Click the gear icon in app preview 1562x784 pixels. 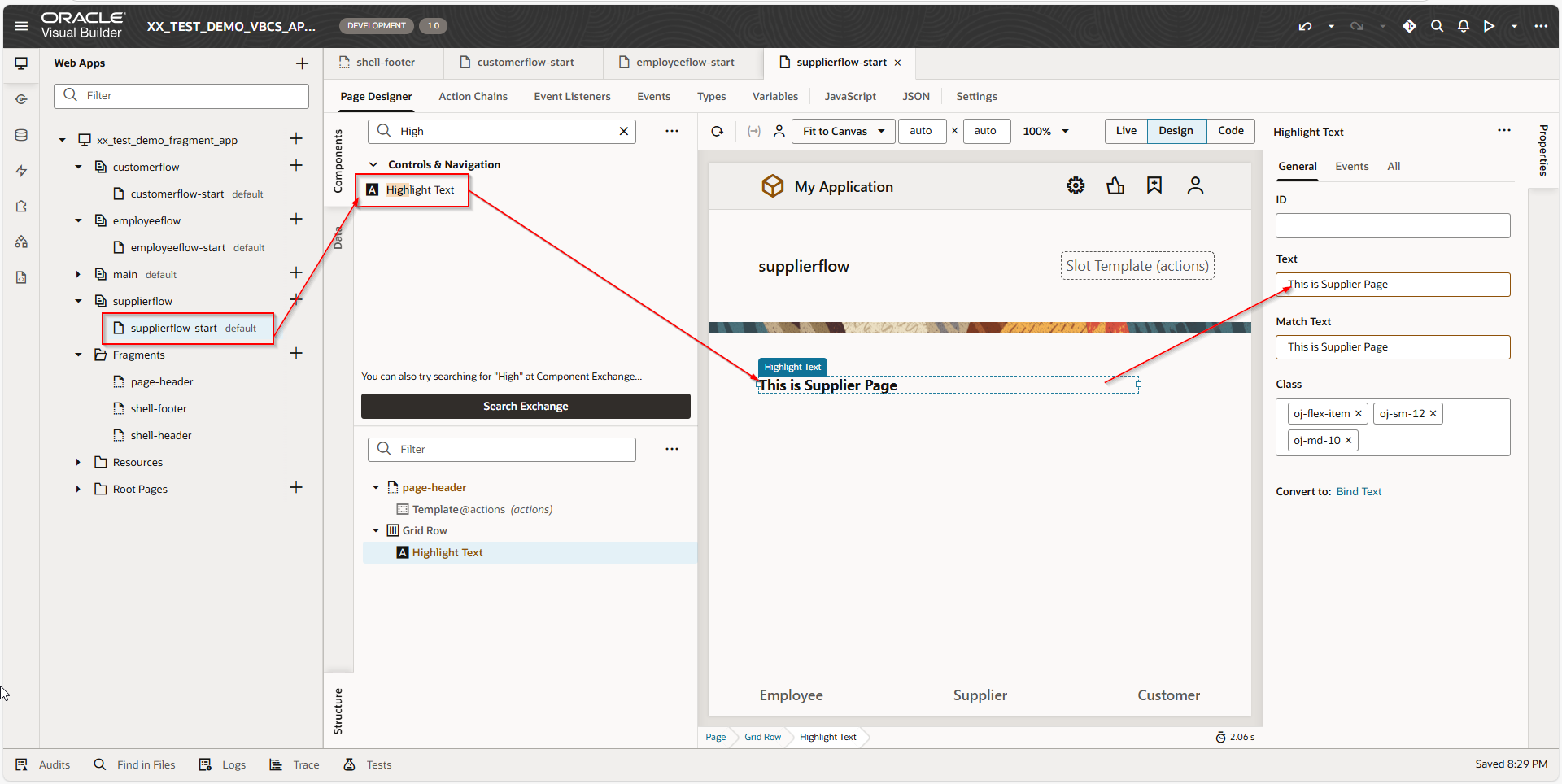click(1076, 186)
